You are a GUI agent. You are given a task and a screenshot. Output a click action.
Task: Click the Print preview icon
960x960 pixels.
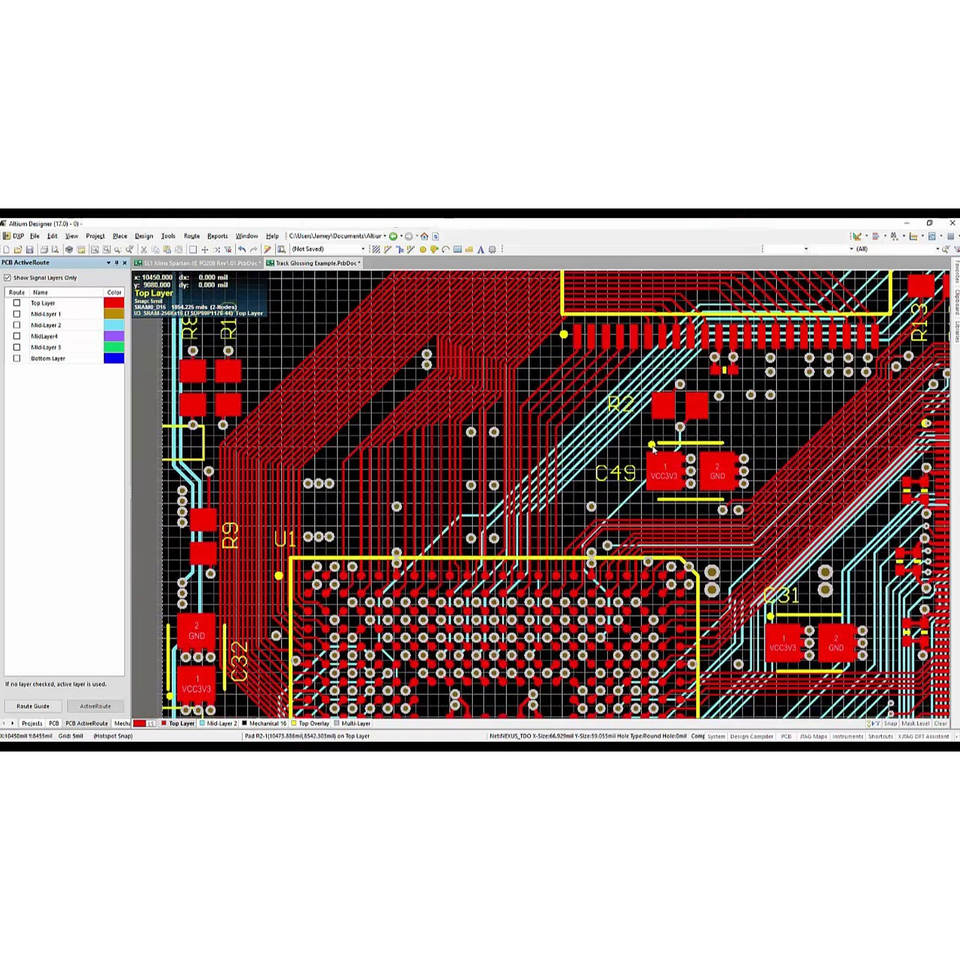click(x=54, y=249)
